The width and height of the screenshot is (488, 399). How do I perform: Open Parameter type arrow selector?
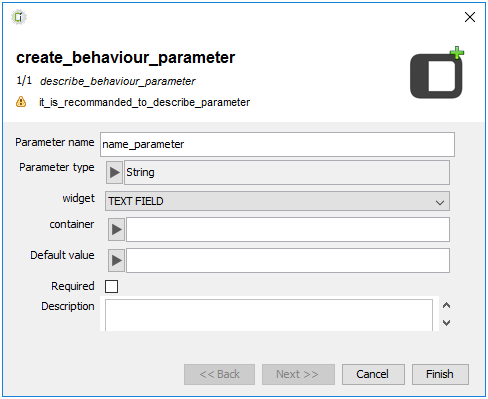pos(114,172)
